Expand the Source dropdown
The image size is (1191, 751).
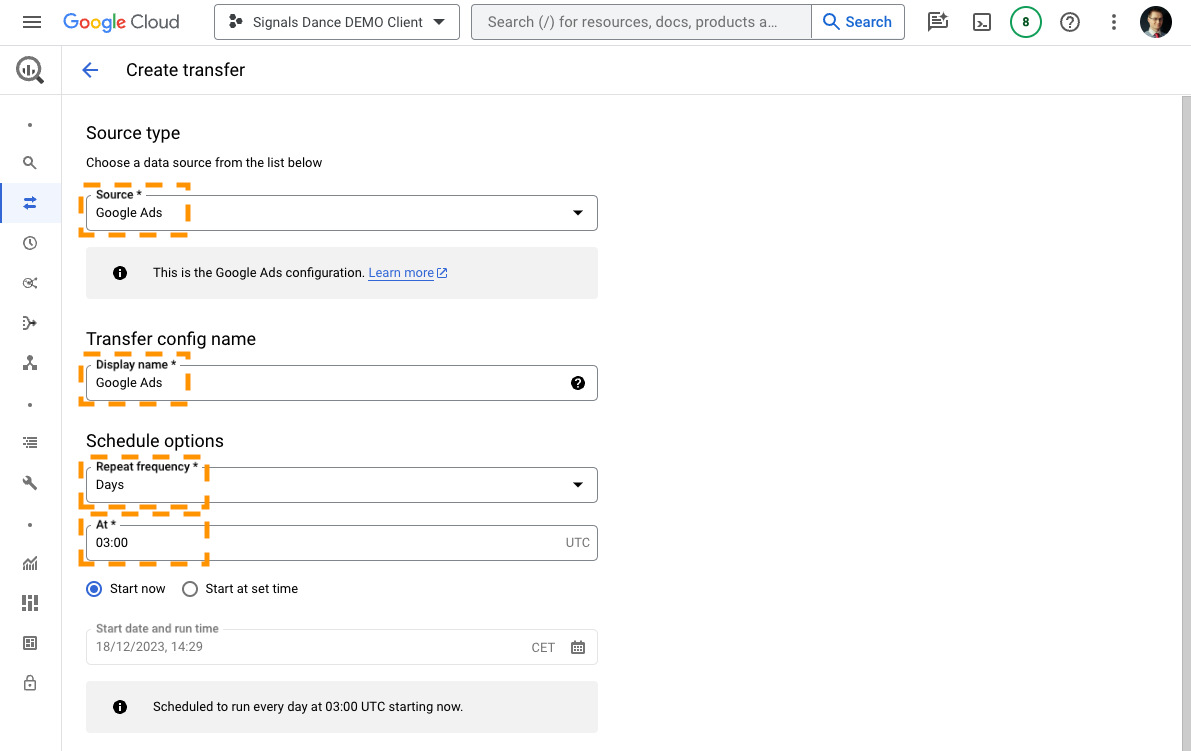[342, 213]
